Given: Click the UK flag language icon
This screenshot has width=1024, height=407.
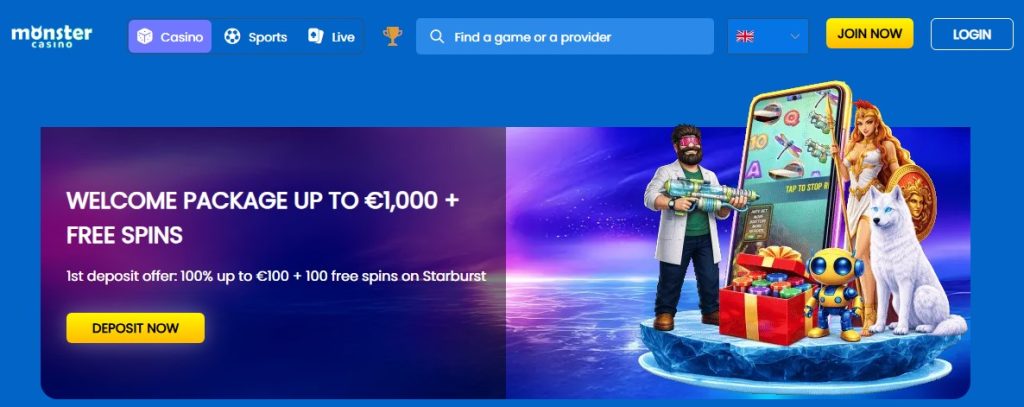Looking at the screenshot, I should coord(745,37).
